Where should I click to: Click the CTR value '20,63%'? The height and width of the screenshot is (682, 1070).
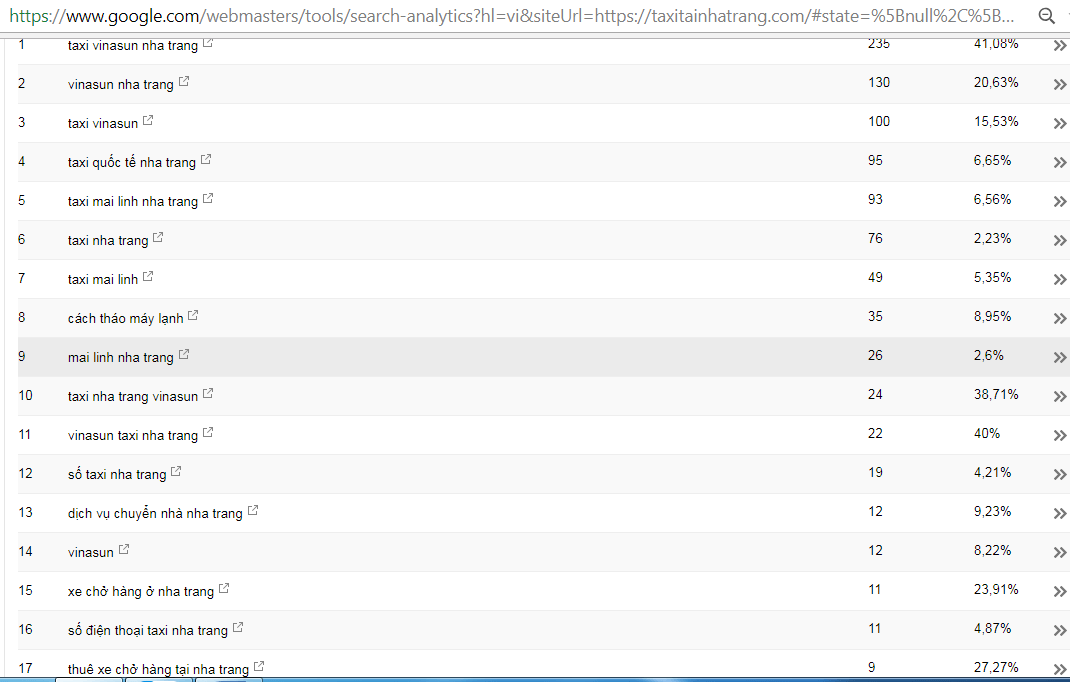point(996,83)
